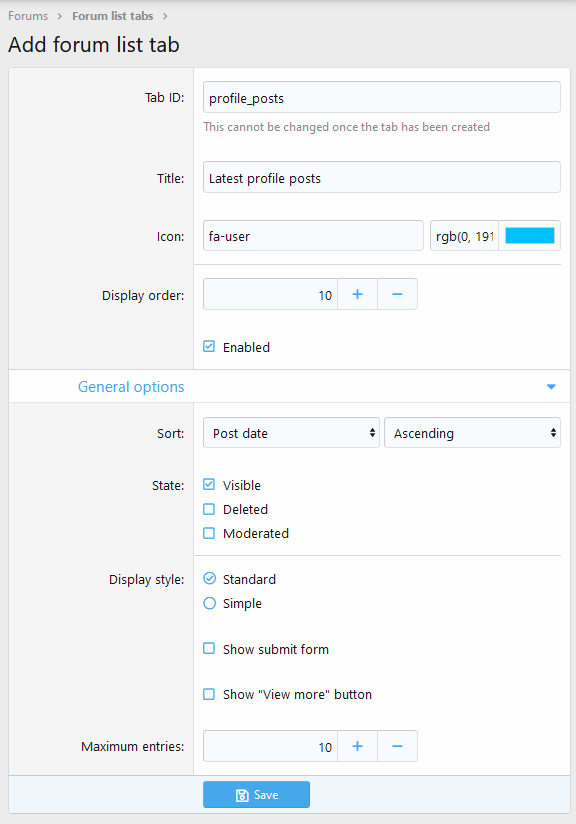Click the Save button

256,795
